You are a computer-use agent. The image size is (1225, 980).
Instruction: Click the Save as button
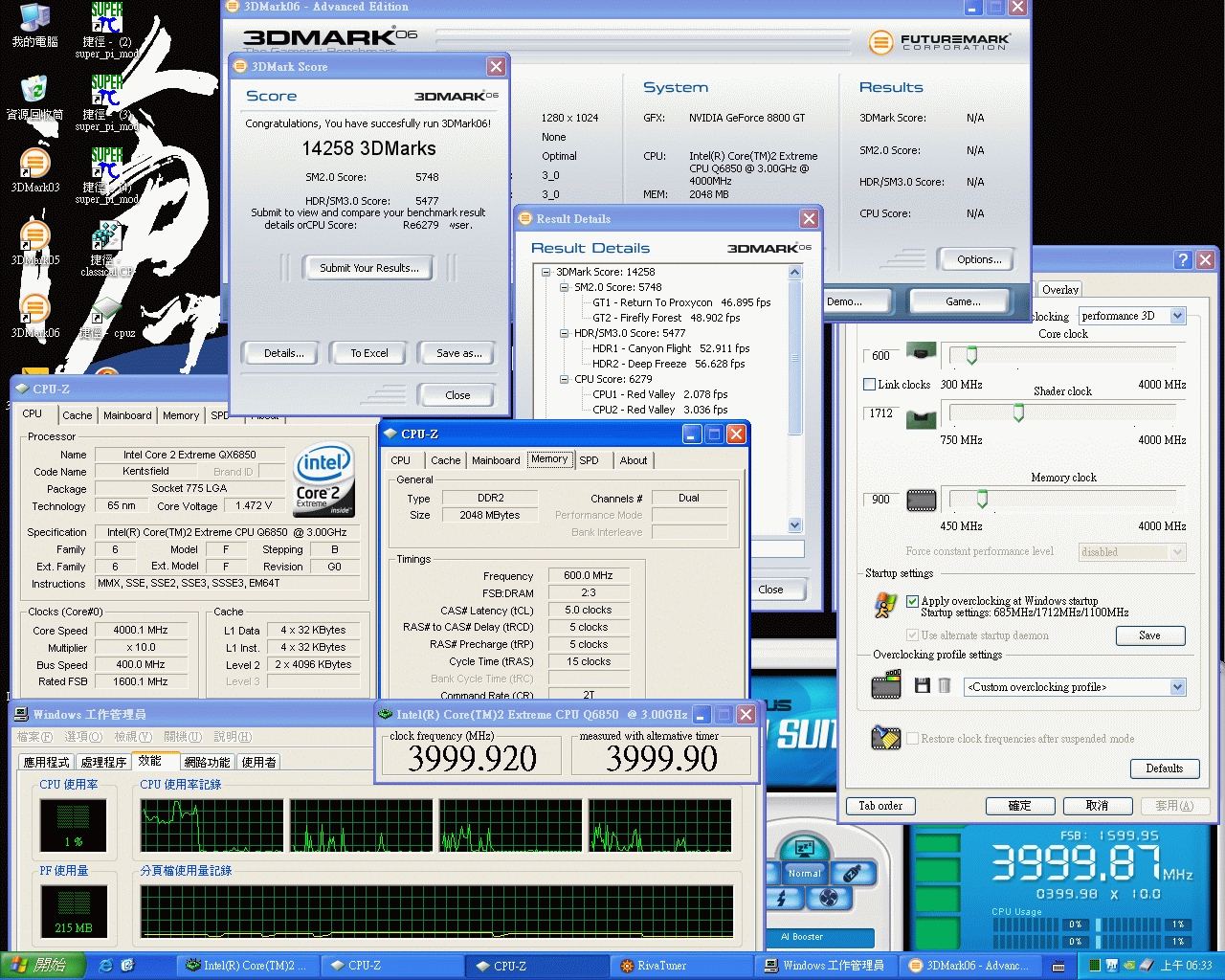(x=458, y=353)
